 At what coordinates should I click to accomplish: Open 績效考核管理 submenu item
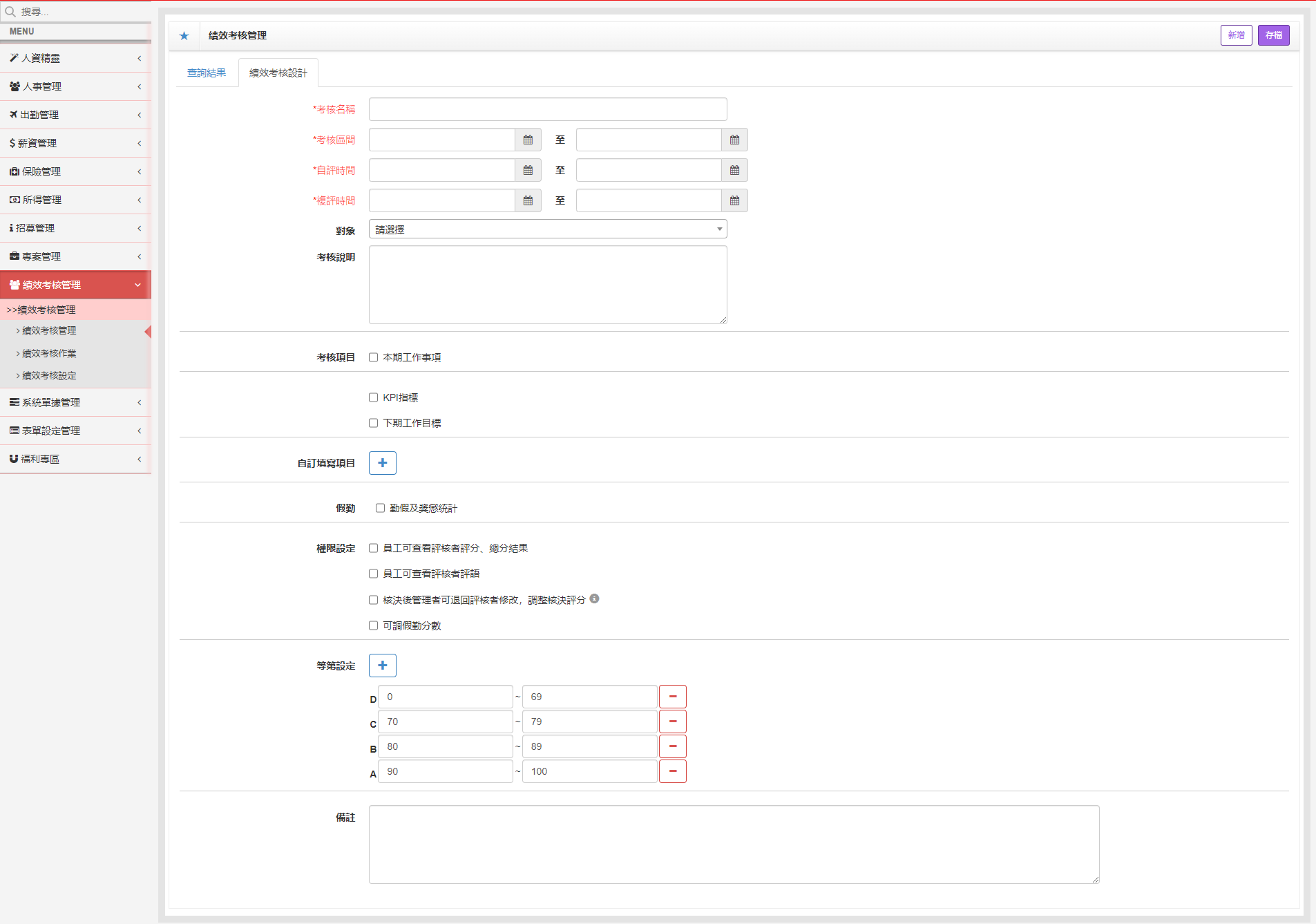pos(49,331)
